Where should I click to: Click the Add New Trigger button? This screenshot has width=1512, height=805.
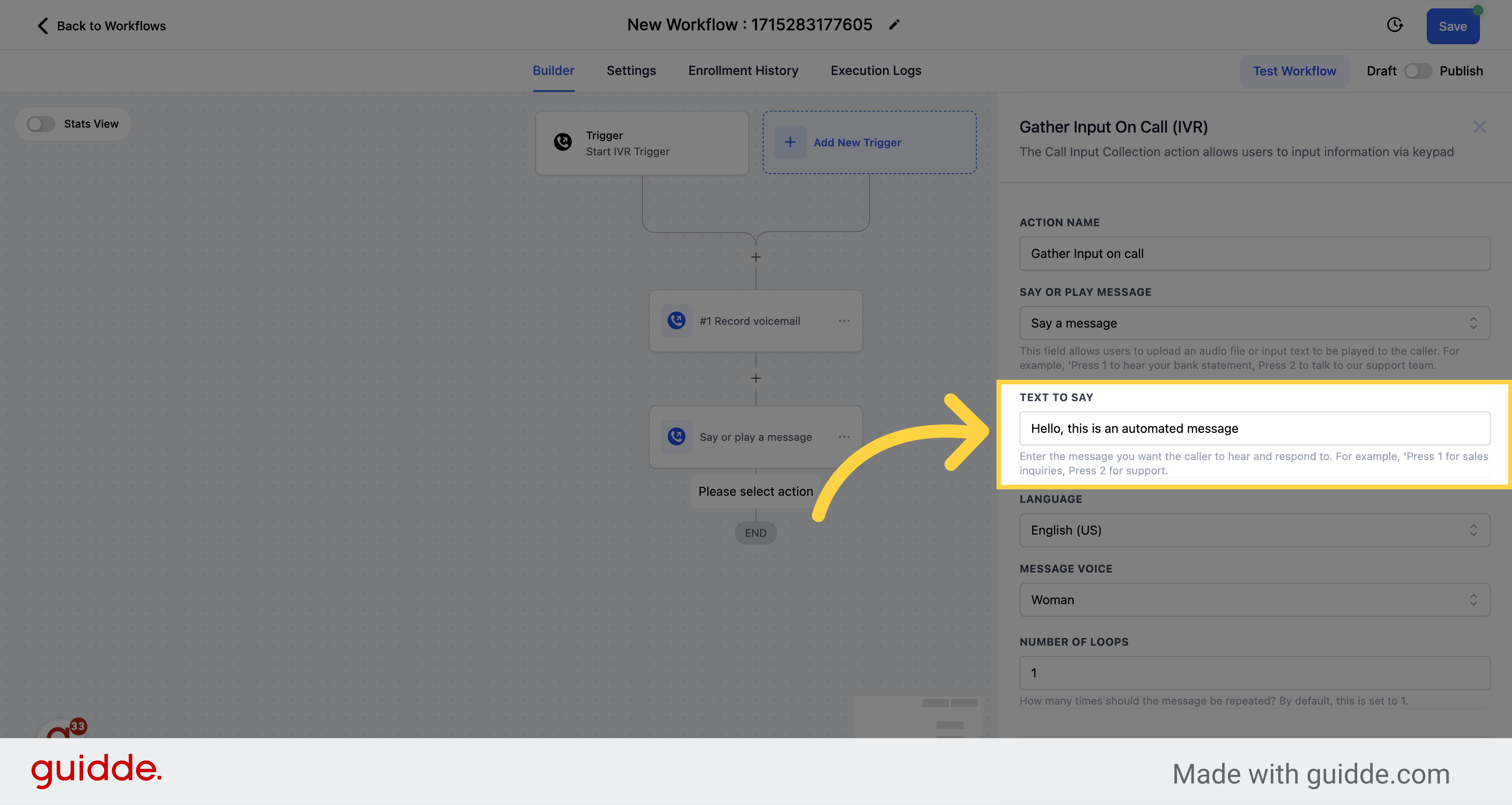(868, 142)
